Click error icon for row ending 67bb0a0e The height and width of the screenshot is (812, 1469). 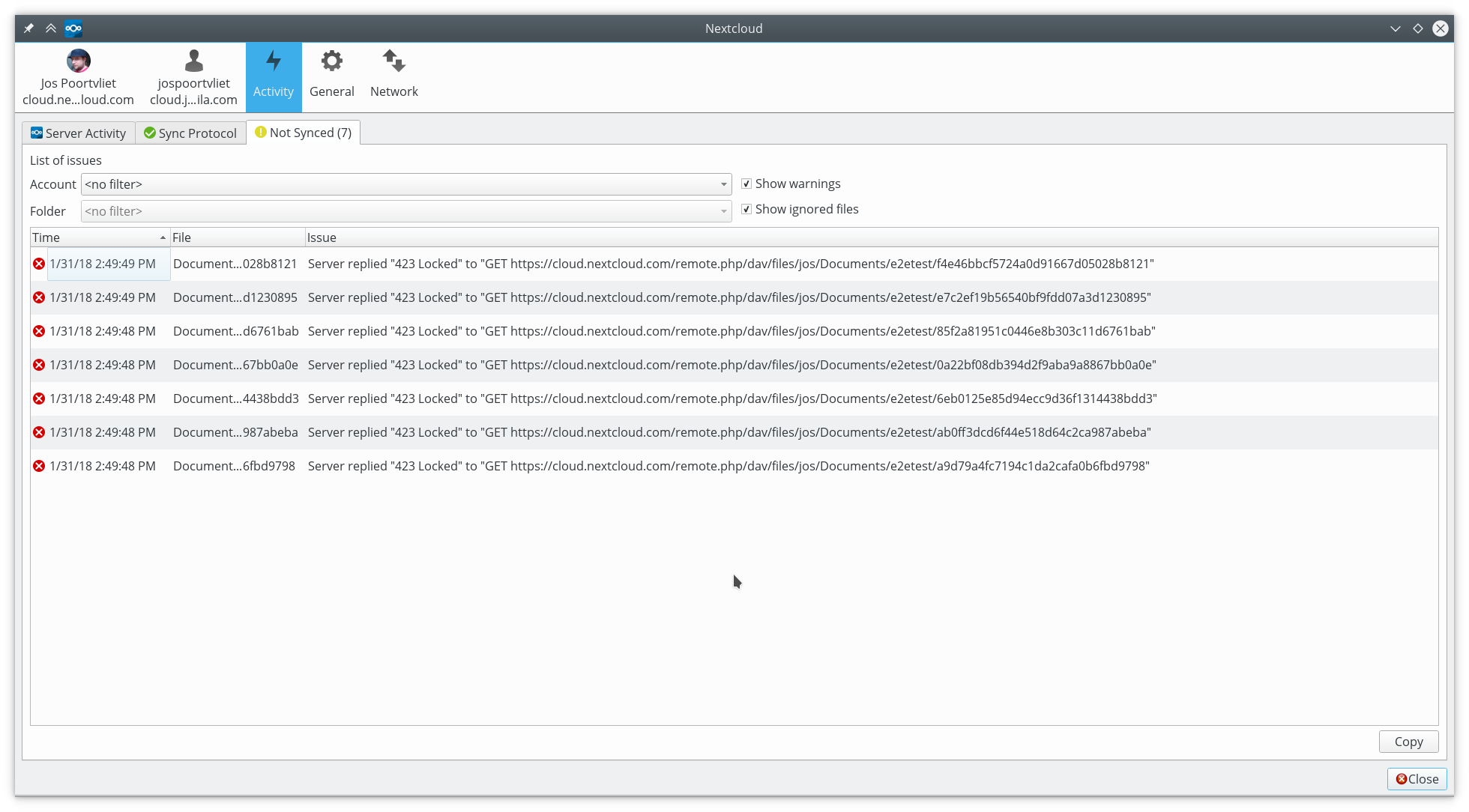coord(39,365)
